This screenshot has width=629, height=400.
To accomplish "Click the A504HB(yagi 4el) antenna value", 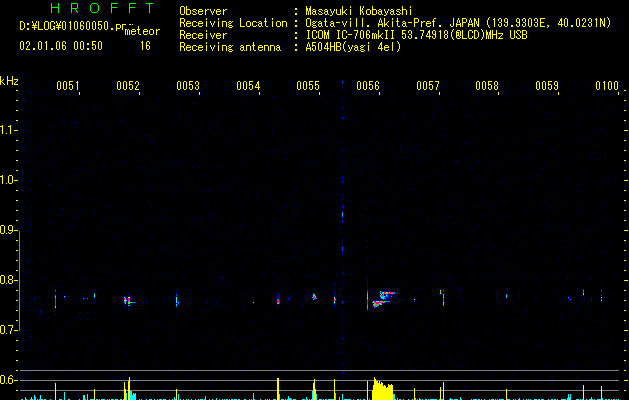I will pos(353,47).
